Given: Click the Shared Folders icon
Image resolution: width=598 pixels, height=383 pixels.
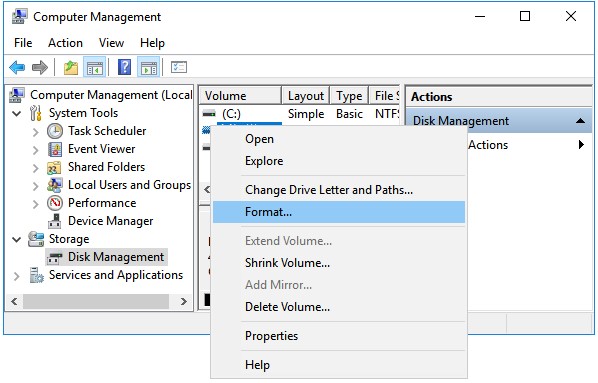Looking at the screenshot, I should tap(55, 167).
